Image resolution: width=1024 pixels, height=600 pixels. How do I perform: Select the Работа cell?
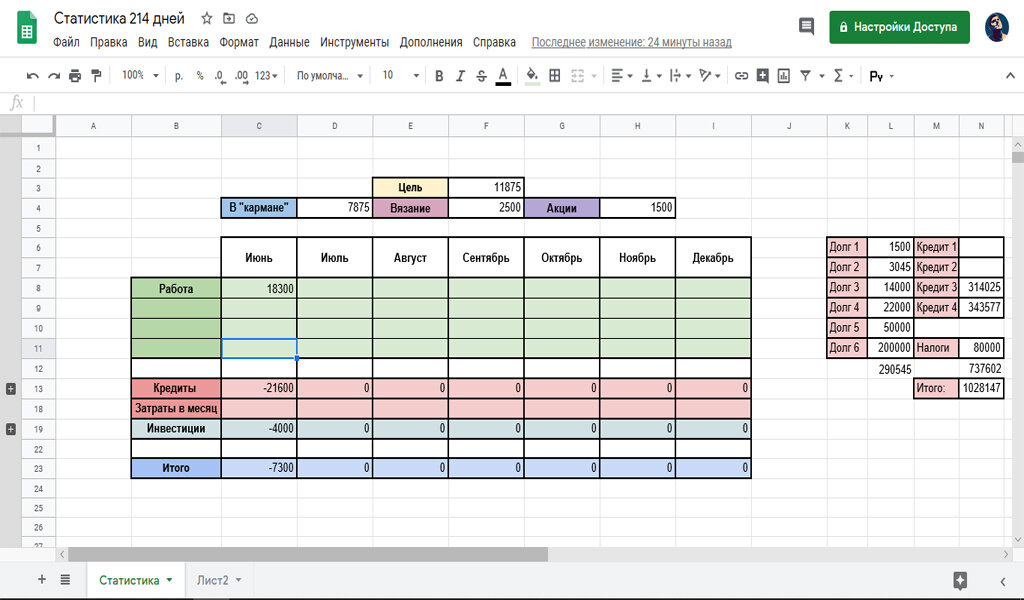point(176,288)
